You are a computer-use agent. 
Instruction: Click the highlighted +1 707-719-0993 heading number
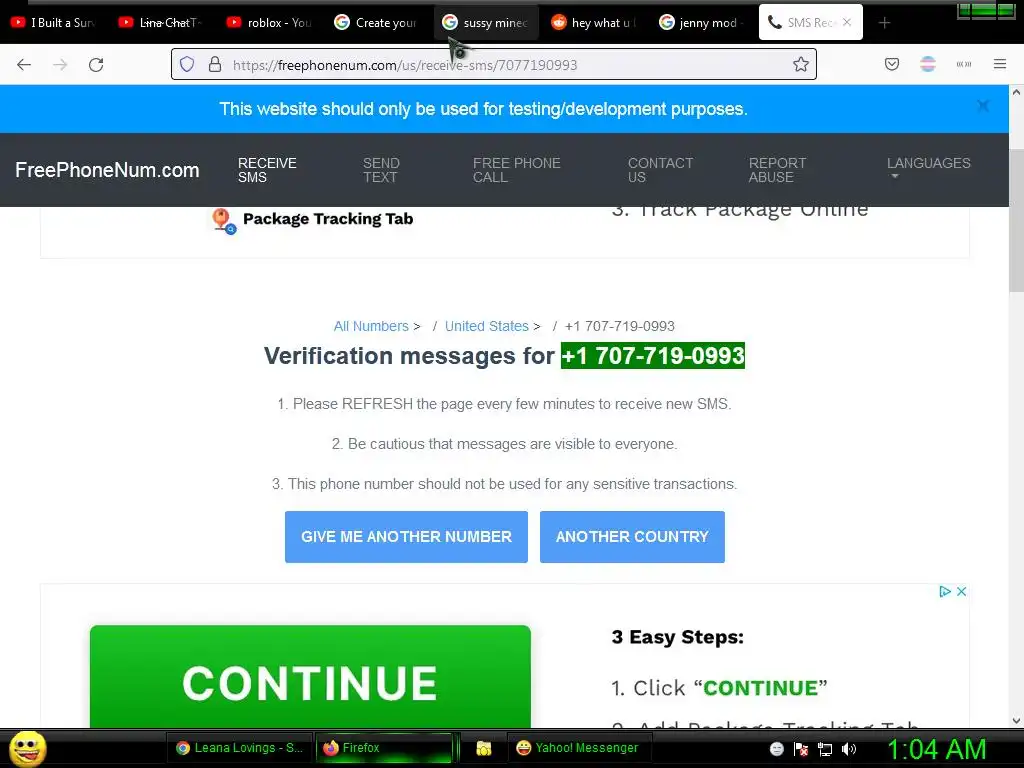click(x=652, y=356)
